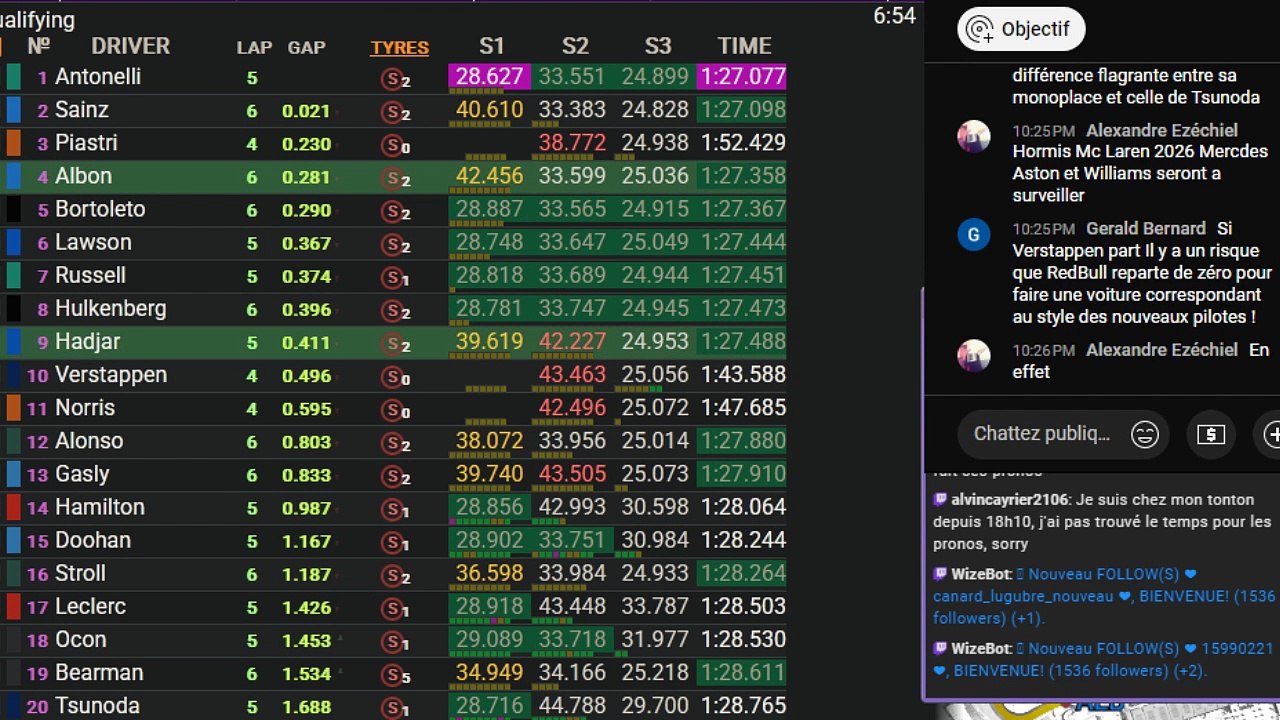Viewport: 1280px width, 720px height.
Task: Click Albon's soft tyre icon
Action: point(394,178)
